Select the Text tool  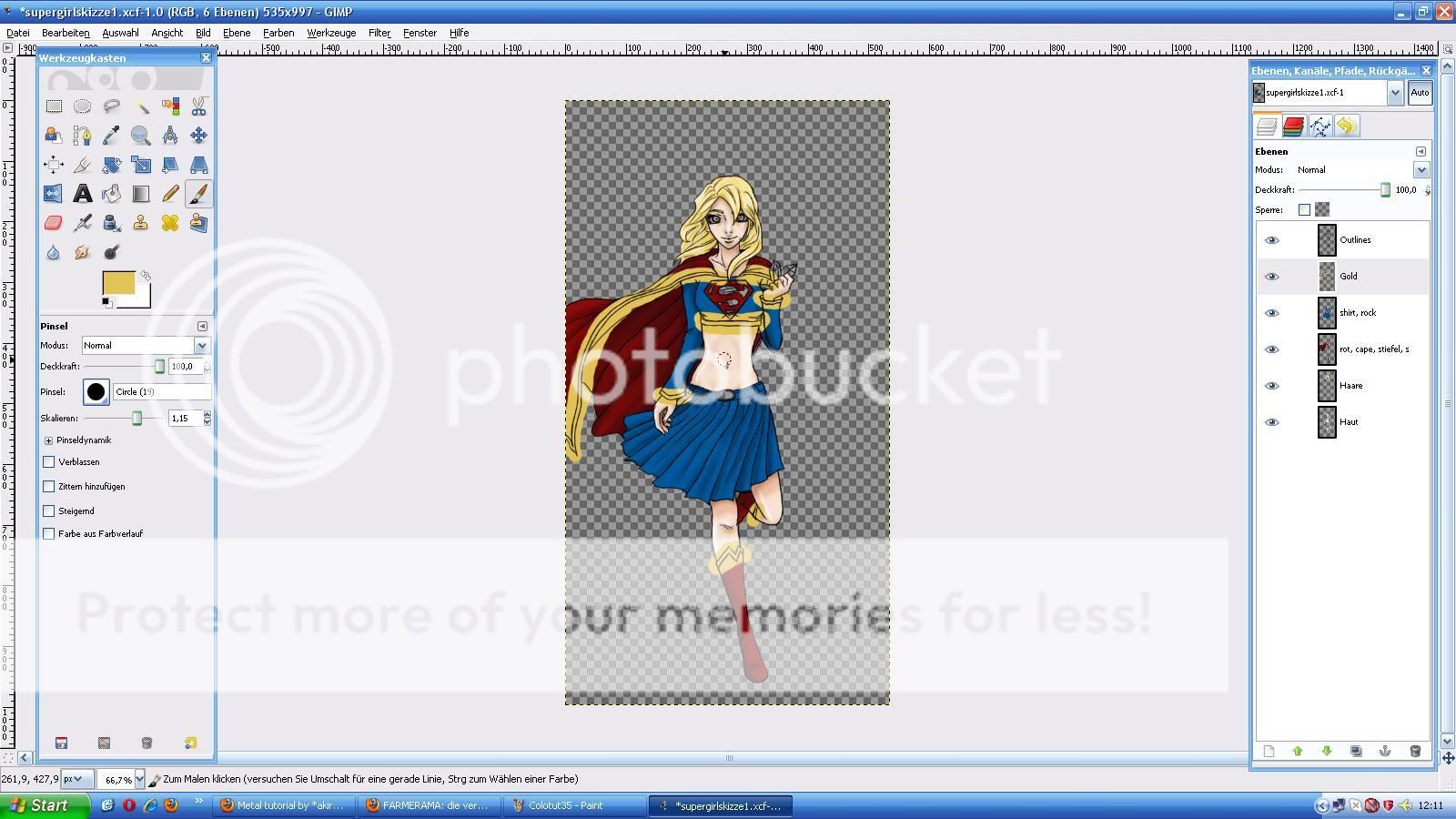[x=83, y=194]
